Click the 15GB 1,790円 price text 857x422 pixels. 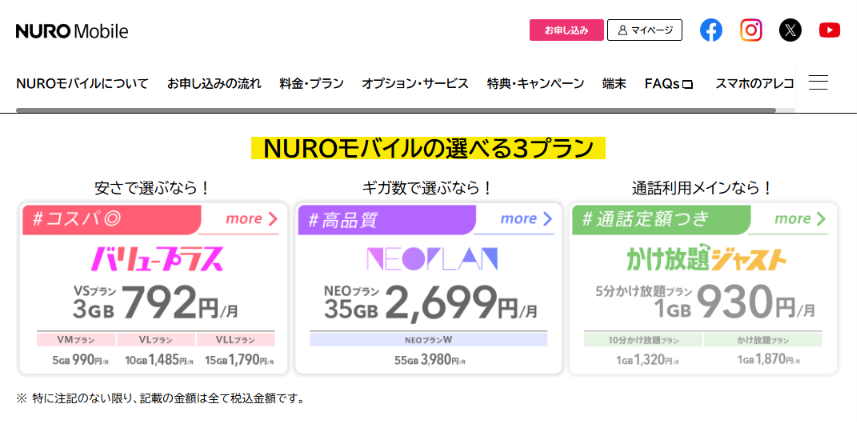click(x=239, y=360)
